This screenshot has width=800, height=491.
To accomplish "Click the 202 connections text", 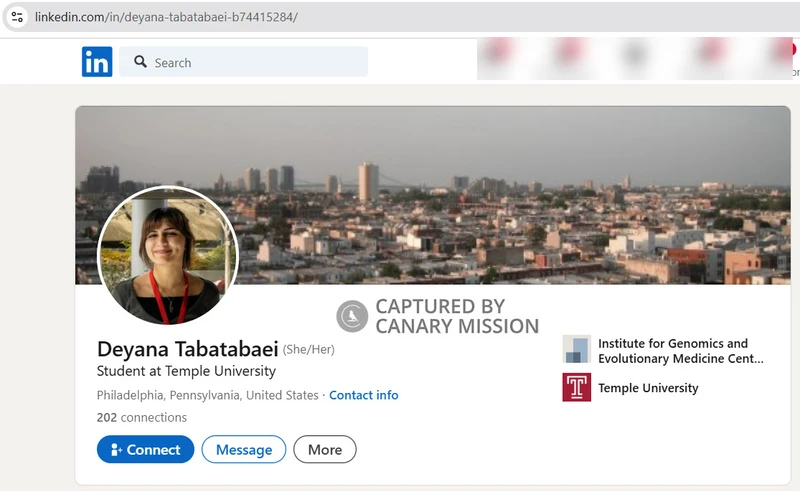I will click(x=142, y=418).
